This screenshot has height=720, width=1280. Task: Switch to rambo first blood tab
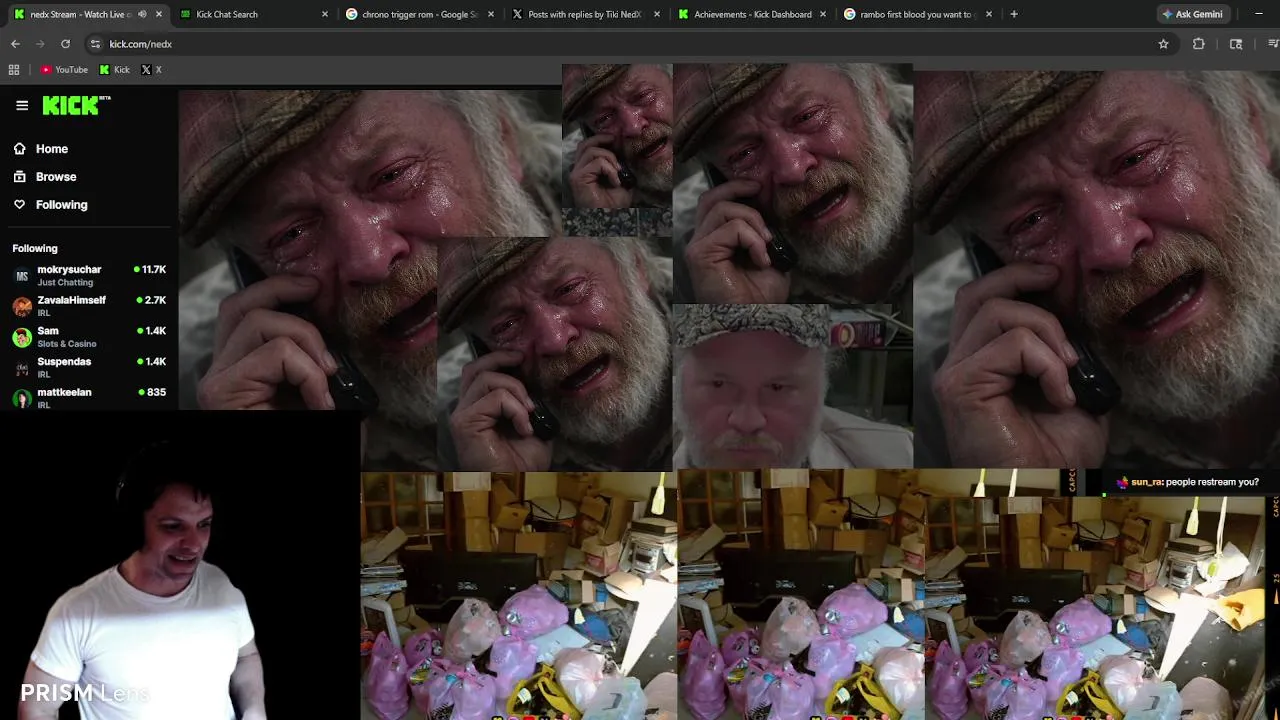pyautogui.click(x=916, y=14)
